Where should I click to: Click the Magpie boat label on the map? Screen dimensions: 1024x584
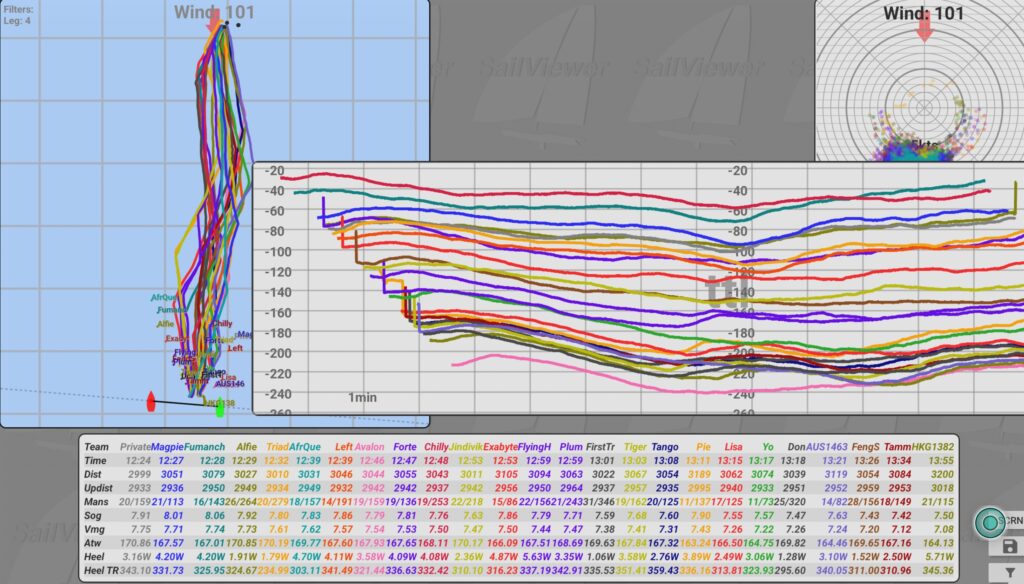(244, 334)
